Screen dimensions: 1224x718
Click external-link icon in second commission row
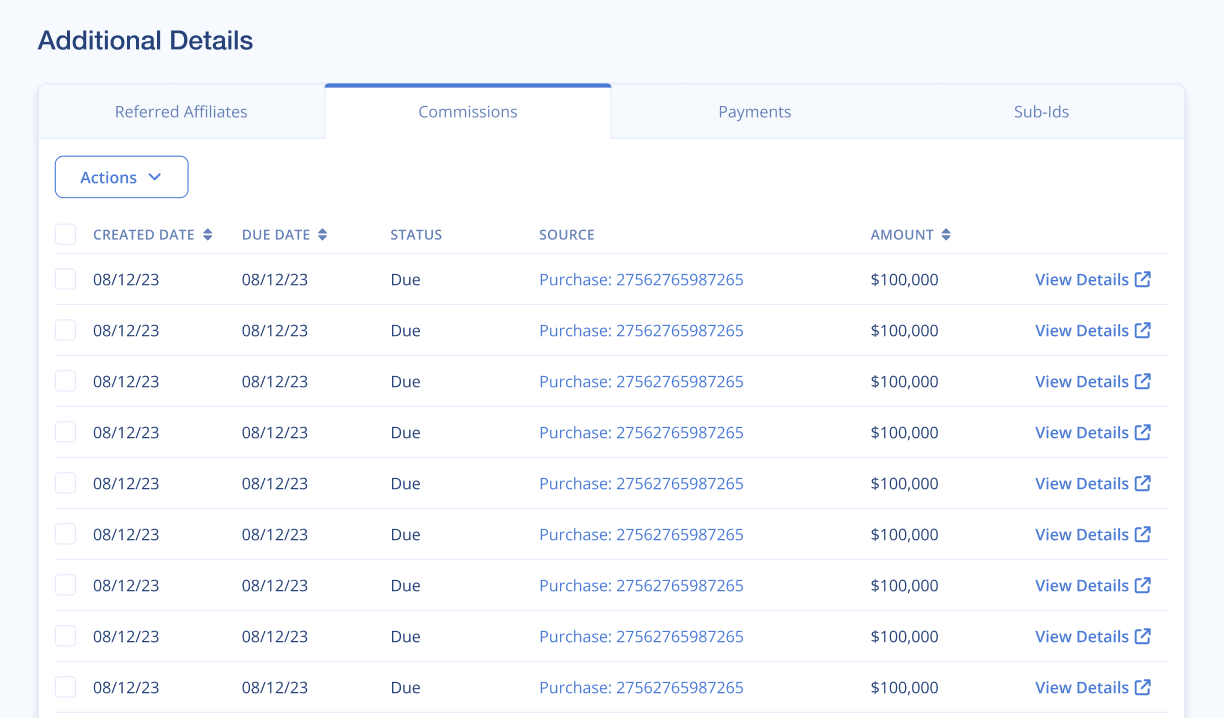[x=1143, y=331]
